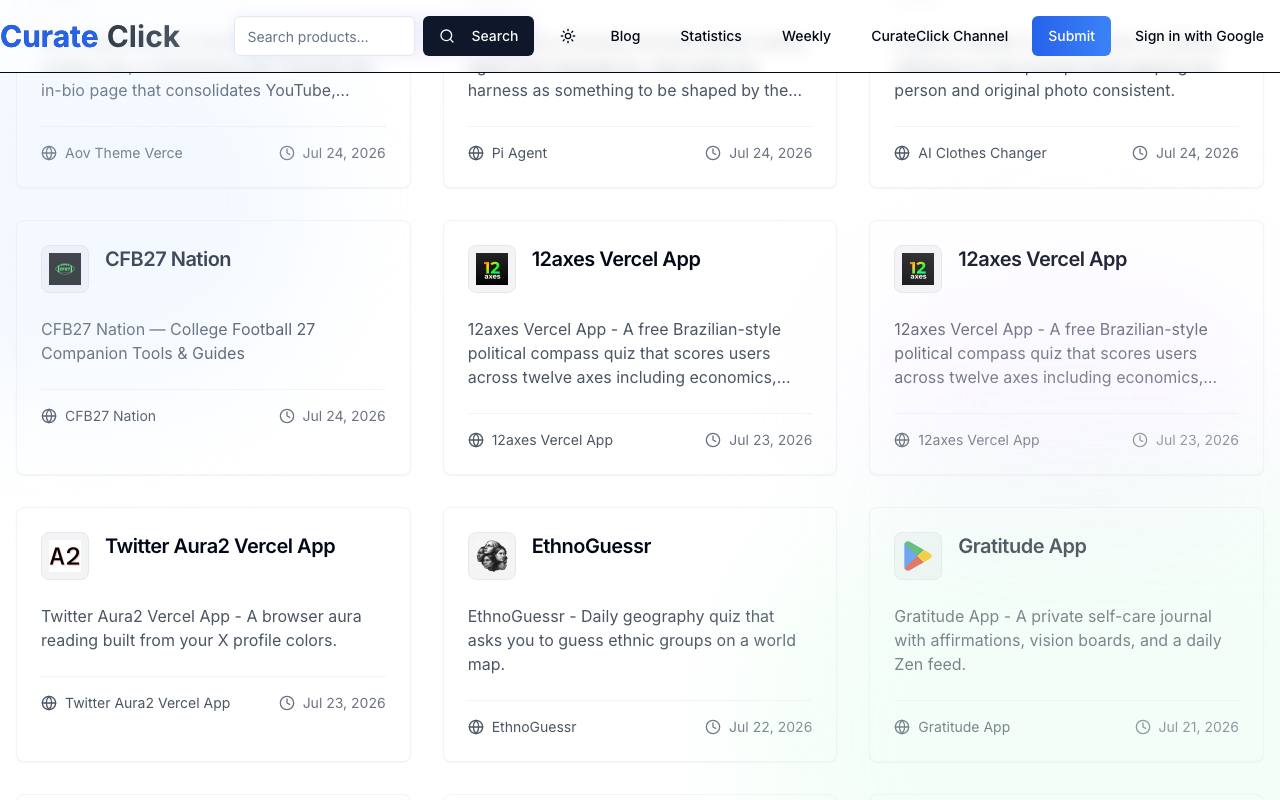Open the right-hand 12axes Vercel App title
Screen dimensions: 1280x800
point(1042,259)
